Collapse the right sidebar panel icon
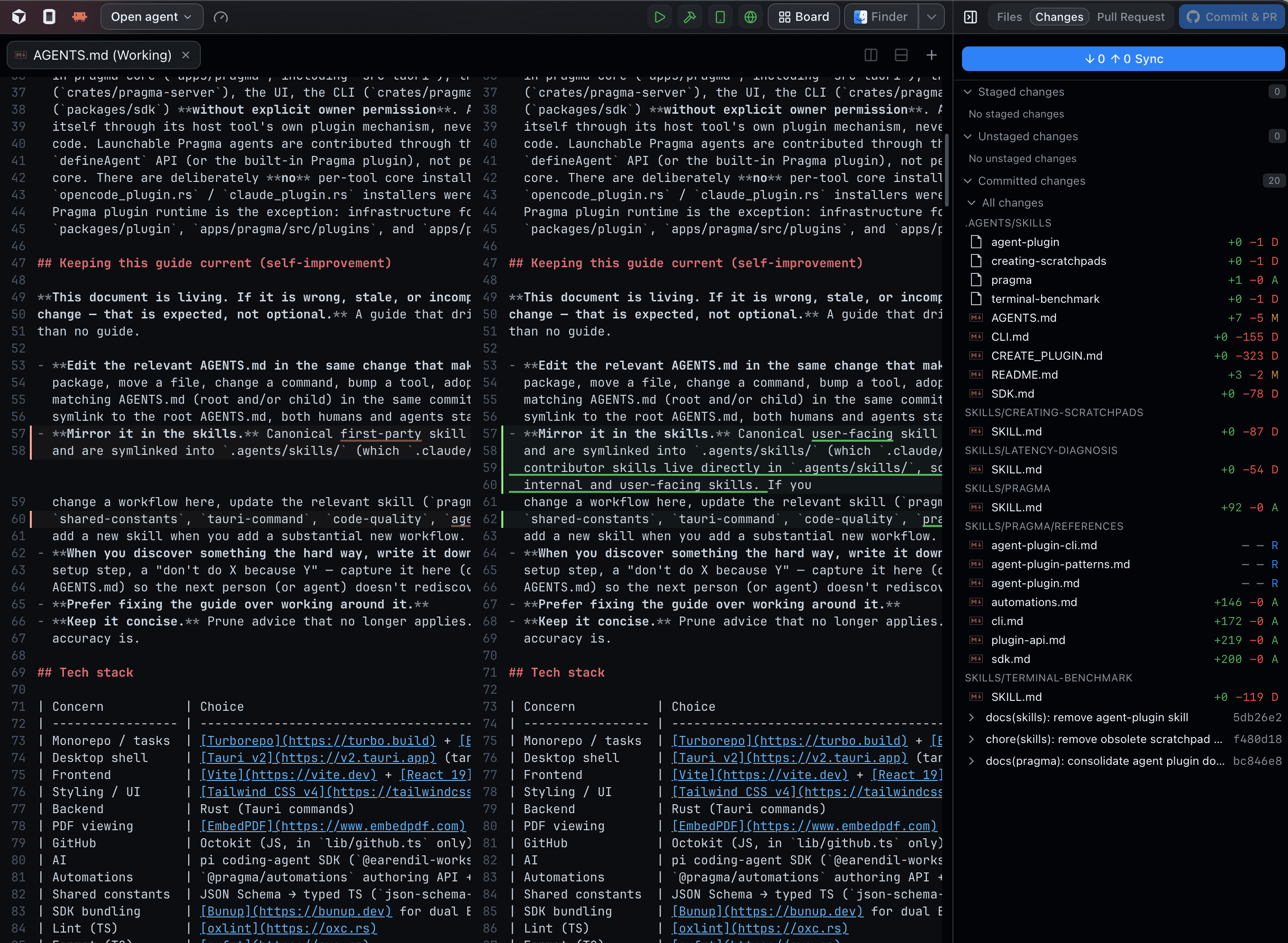This screenshot has height=943, width=1288. (x=970, y=17)
